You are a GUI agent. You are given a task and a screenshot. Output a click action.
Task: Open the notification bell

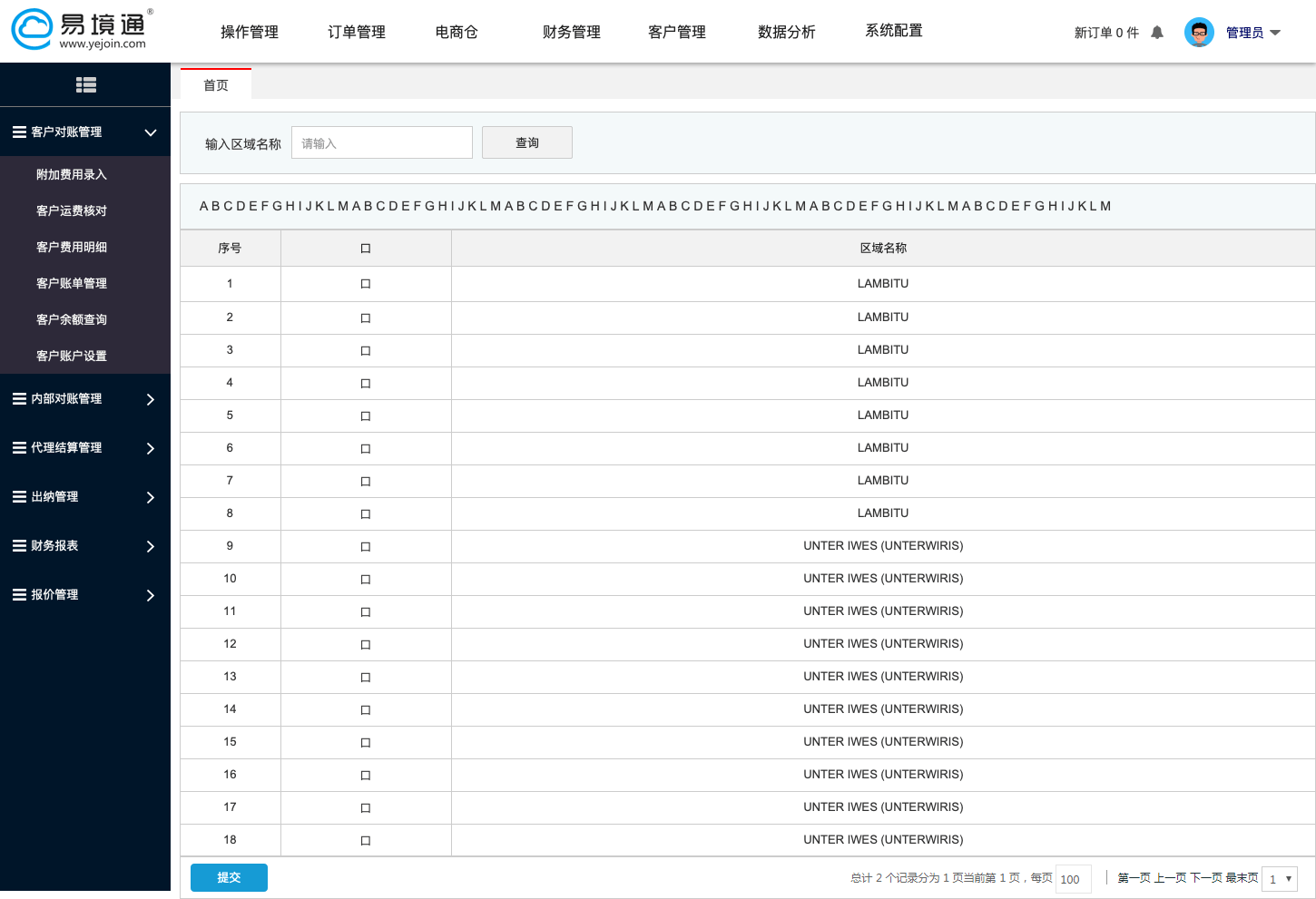(x=1157, y=33)
